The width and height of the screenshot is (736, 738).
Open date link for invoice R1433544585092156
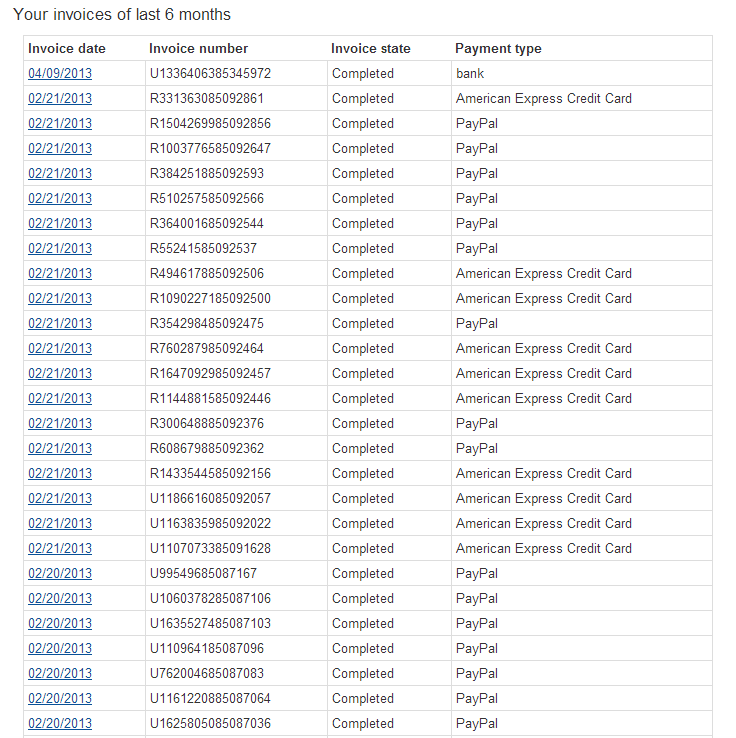point(60,473)
